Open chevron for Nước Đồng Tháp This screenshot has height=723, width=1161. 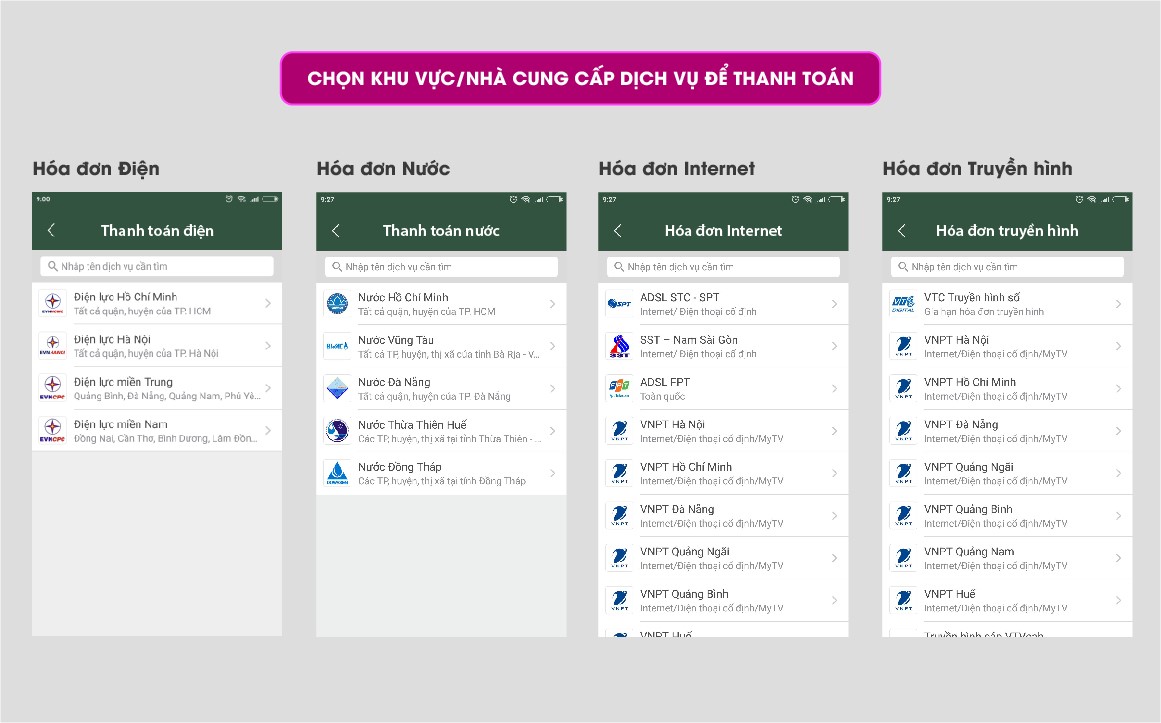tap(552, 473)
